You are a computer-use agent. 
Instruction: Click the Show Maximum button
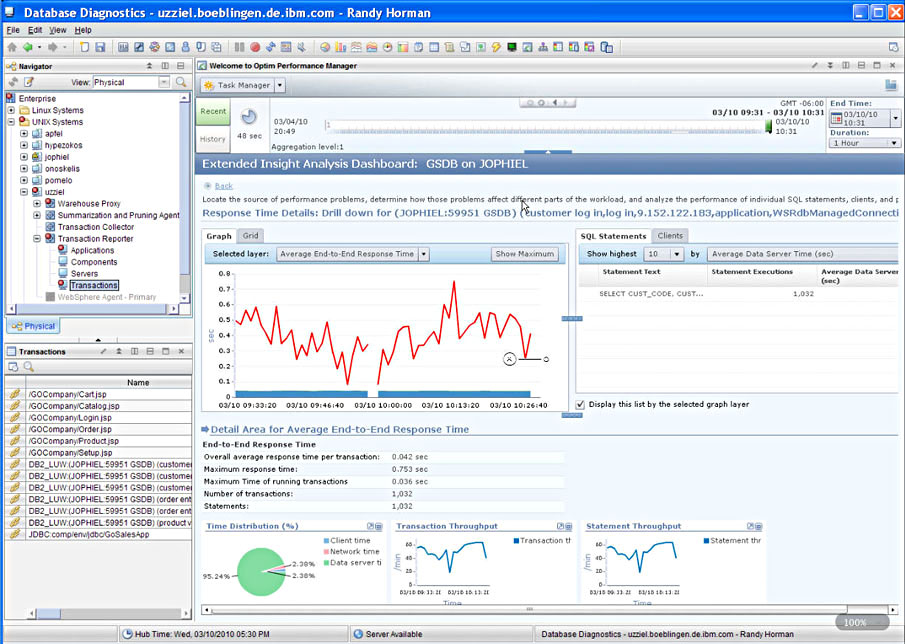click(x=525, y=254)
